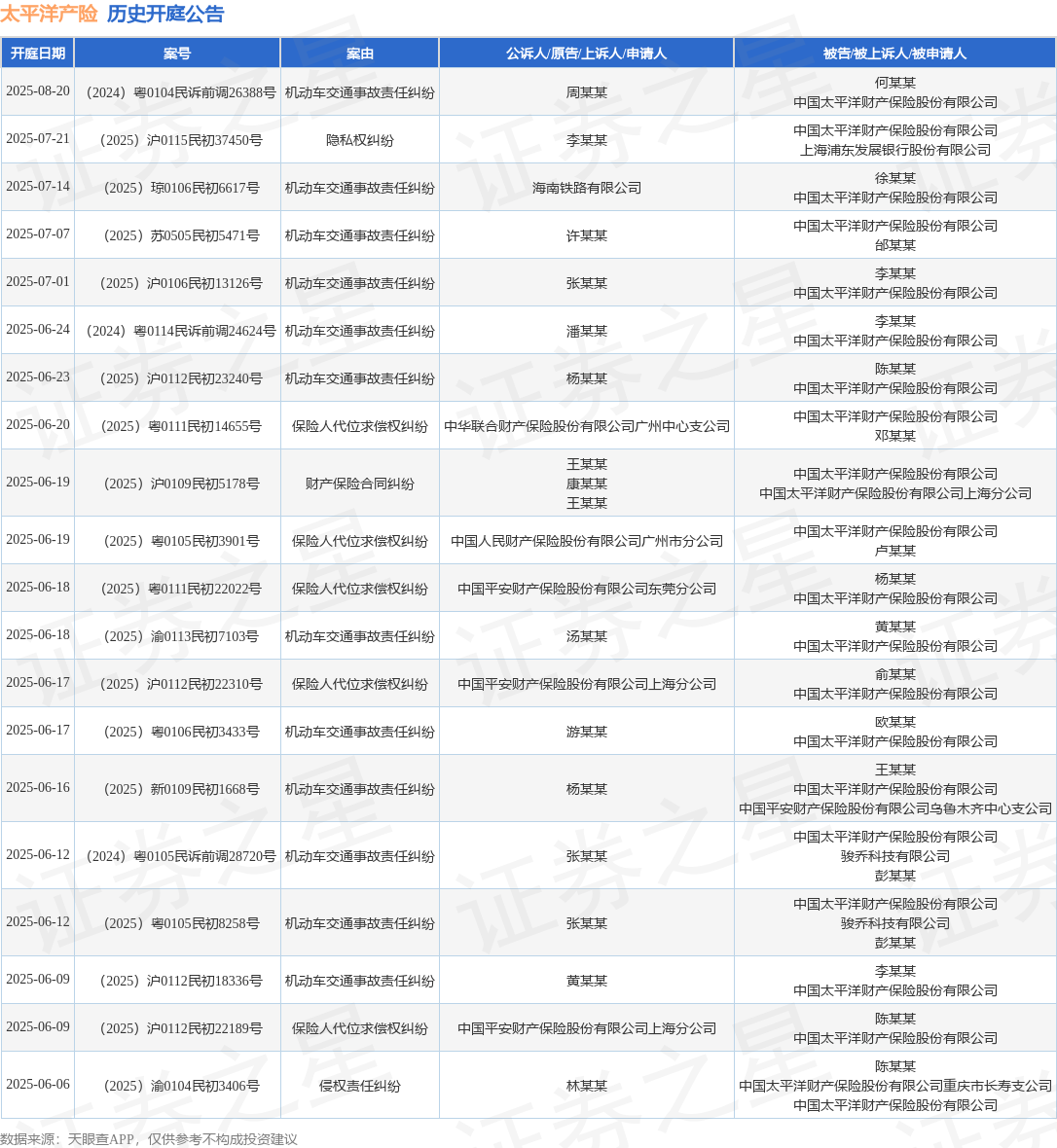The image size is (1057, 1148).
Task: Click case number (2025)新0109民初1668号
Action: coord(181,789)
